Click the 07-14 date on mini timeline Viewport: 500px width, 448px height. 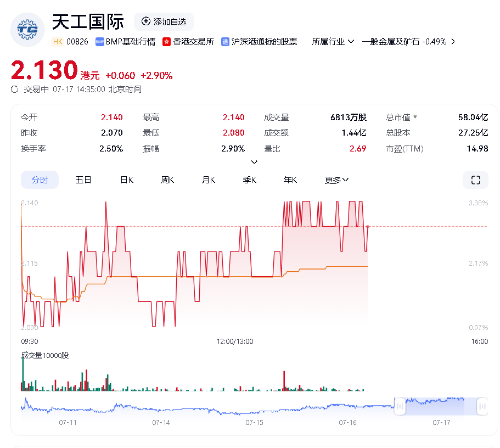pos(161,423)
